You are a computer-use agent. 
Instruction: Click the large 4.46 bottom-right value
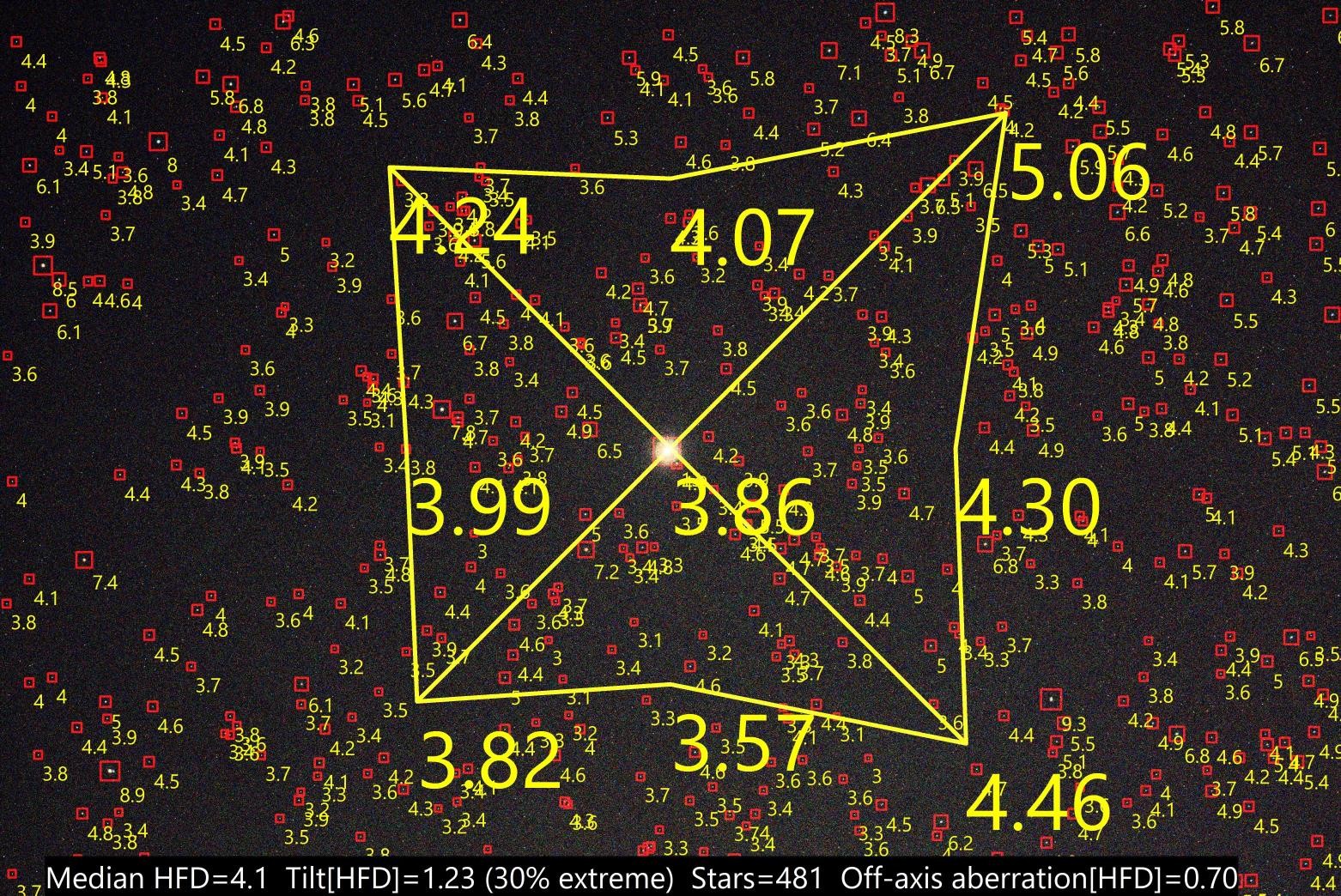click(1038, 804)
